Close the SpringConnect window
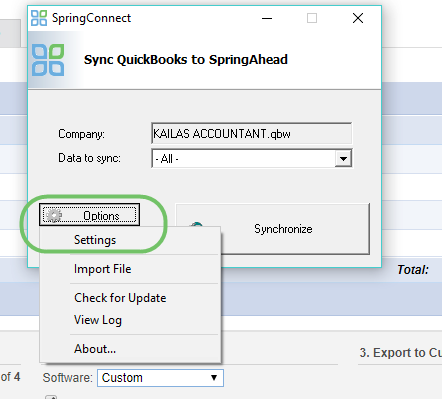The height and width of the screenshot is (399, 442). [358, 18]
